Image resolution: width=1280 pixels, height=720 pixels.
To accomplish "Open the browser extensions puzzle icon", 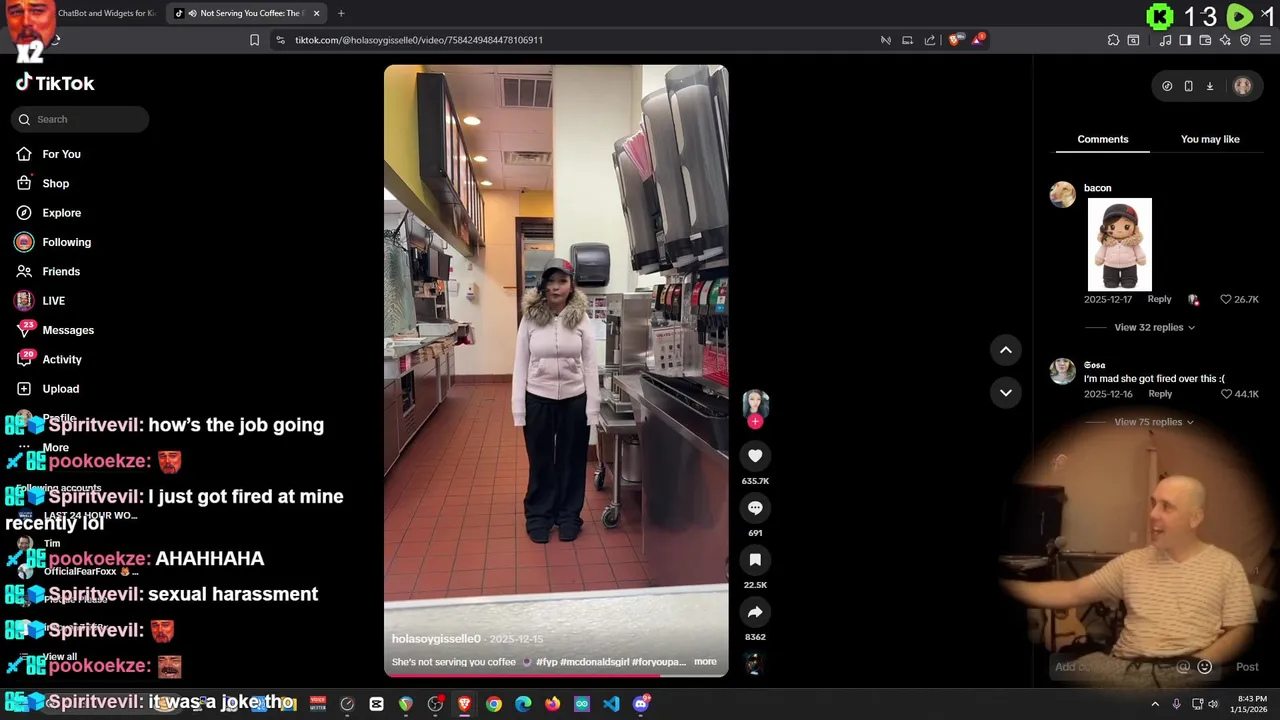I will pyautogui.click(x=1113, y=40).
